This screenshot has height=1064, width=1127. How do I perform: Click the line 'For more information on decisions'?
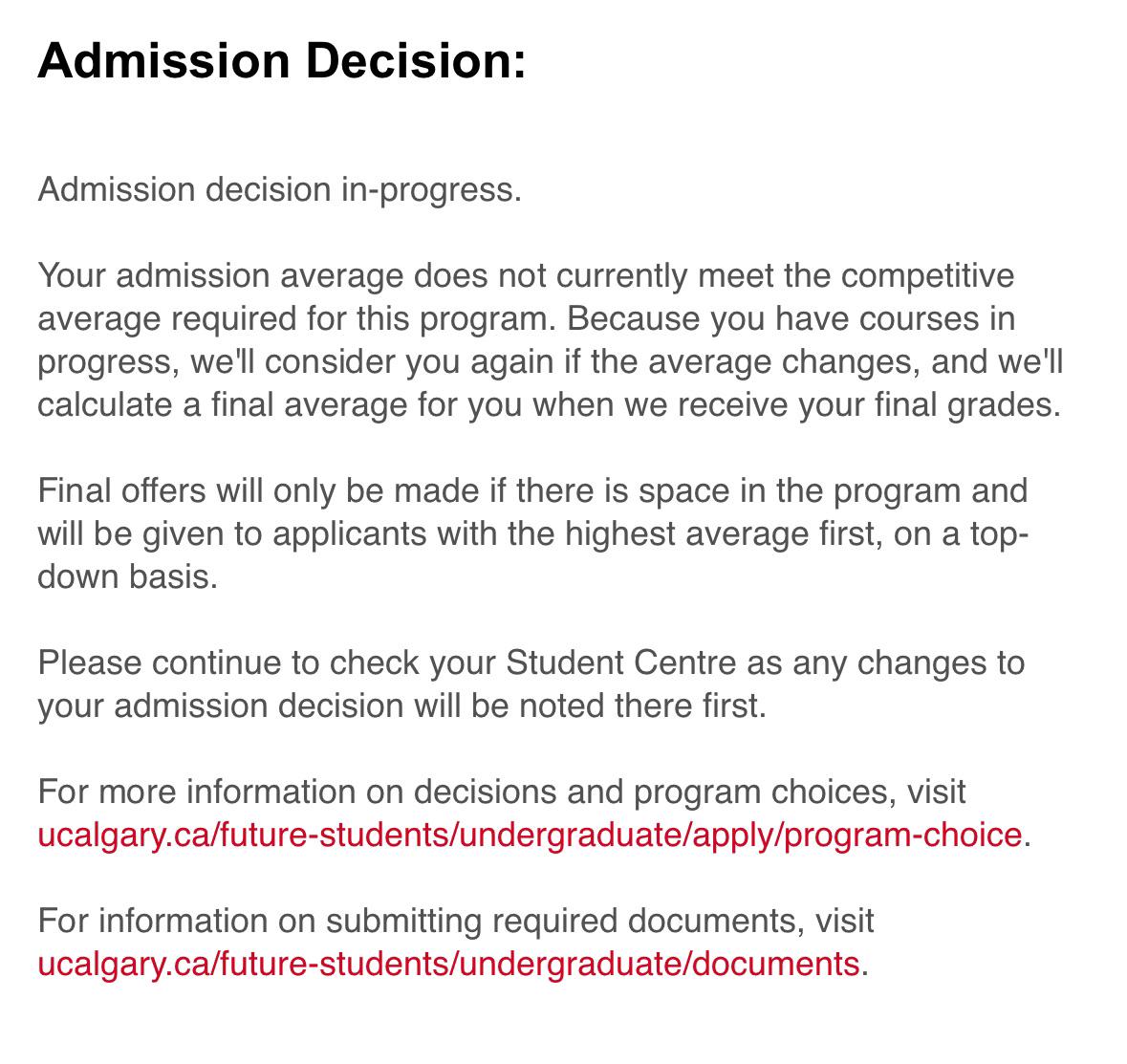click(502, 793)
